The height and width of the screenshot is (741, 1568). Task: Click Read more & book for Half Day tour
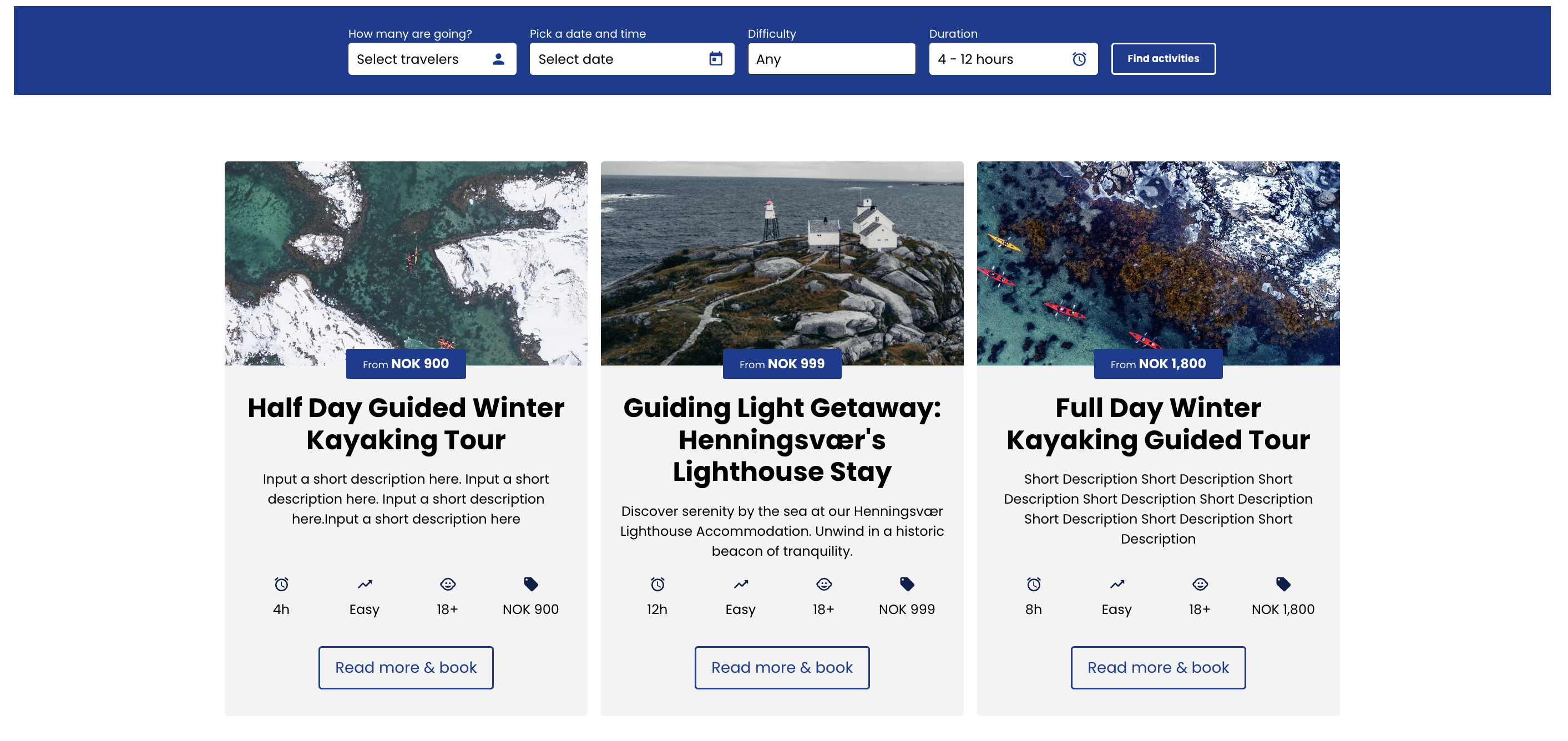click(406, 667)
